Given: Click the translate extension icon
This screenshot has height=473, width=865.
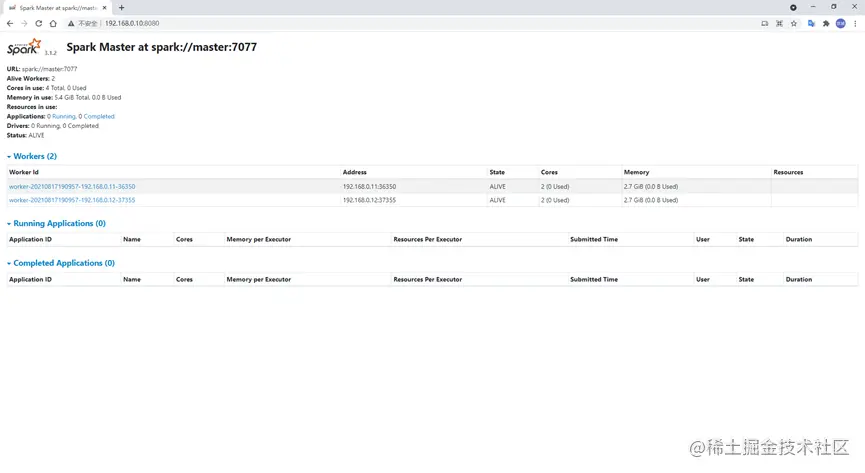Looking at the screenshot, I should pyautogui.click(x=811, y=23).
